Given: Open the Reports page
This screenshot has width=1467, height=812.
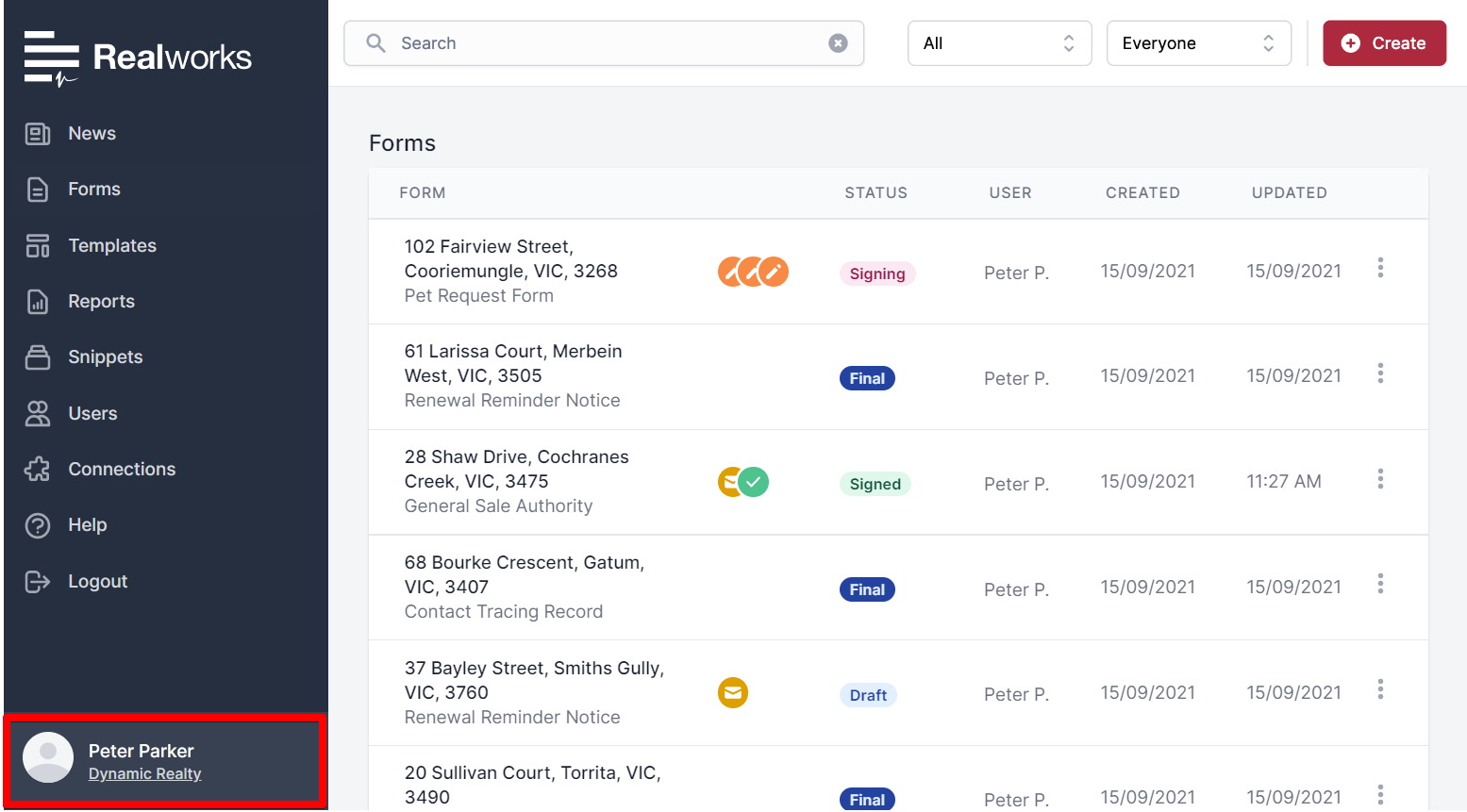Looking at the screenshot, I should coord(102,302).
